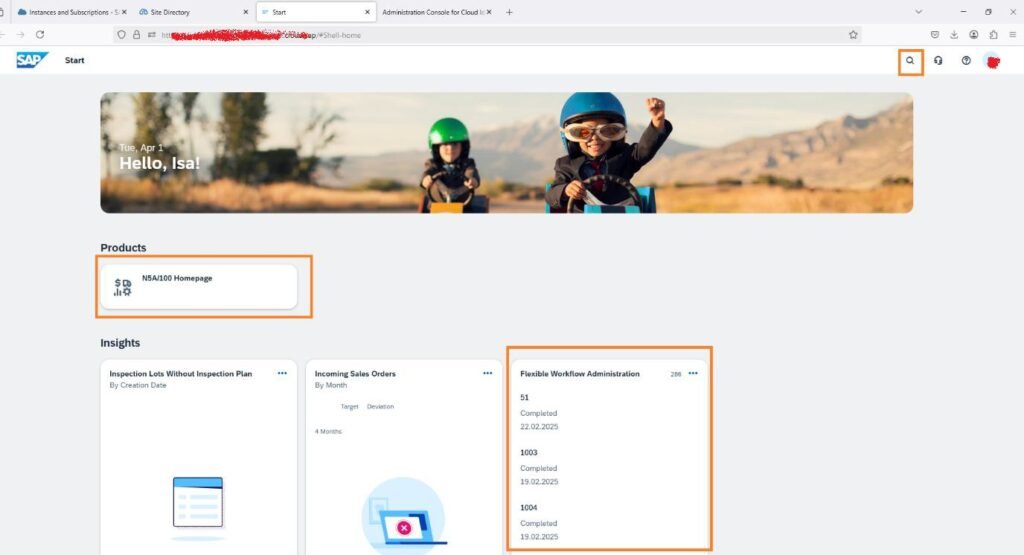Click the SAP search magnifier icon
This screenshot has height=555, width=1024.
(910, 61)
